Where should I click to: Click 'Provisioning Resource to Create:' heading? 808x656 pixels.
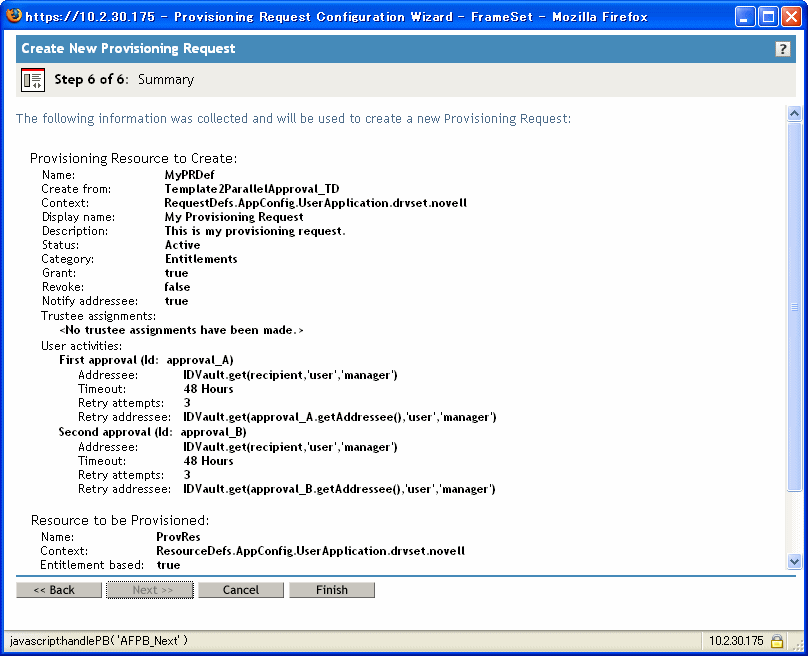point(133,158)
